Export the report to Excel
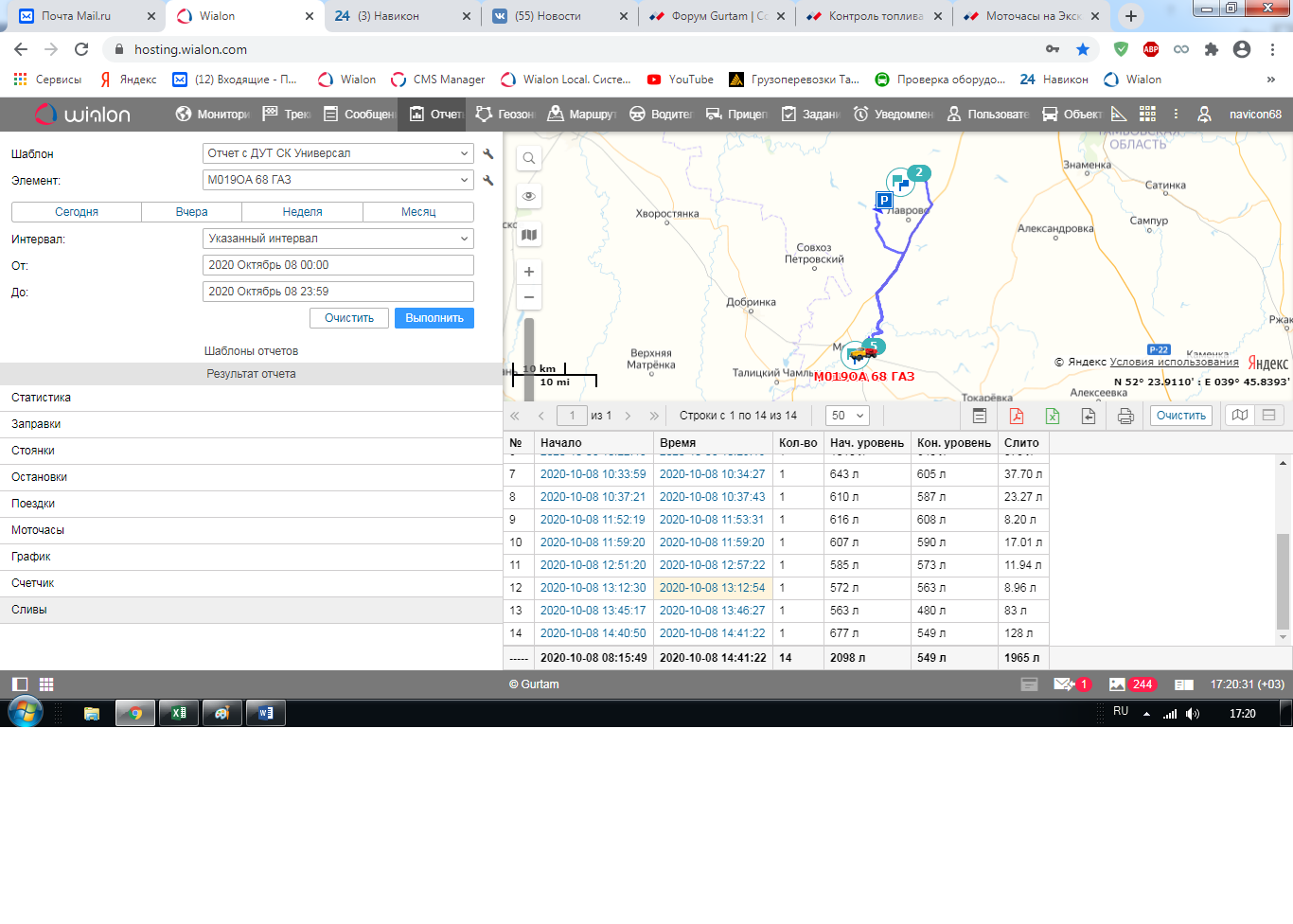Image resolution: width=1293 pixels, height=924 pixels. click(x=1053, y=416)
